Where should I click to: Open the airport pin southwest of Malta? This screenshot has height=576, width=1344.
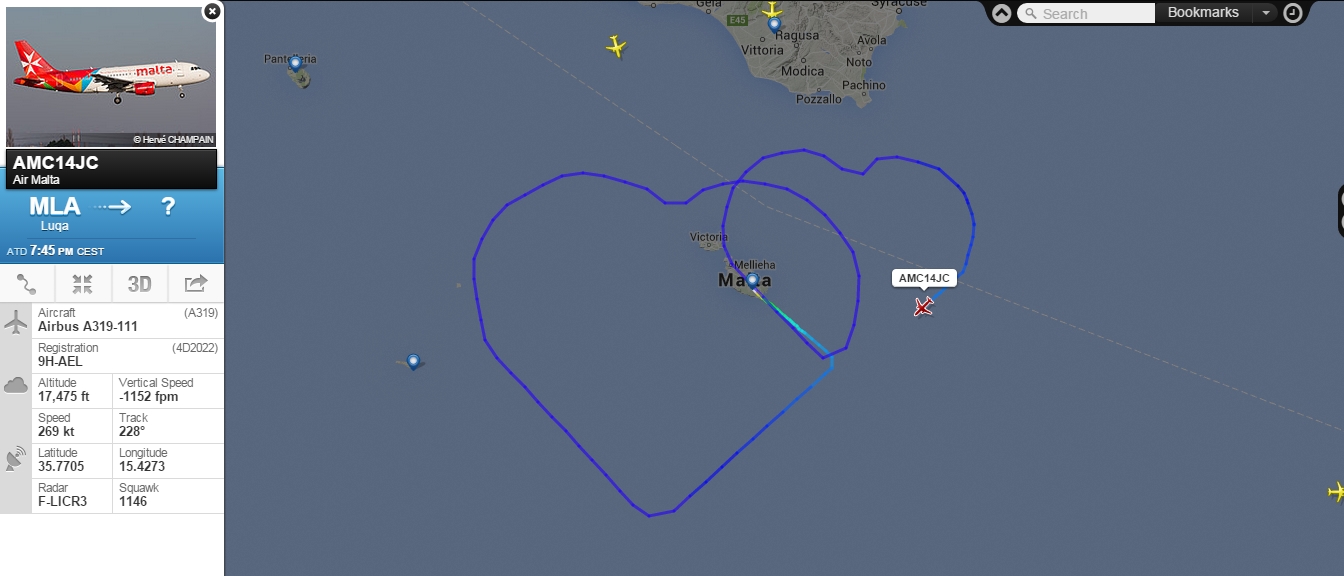(413, 361)
